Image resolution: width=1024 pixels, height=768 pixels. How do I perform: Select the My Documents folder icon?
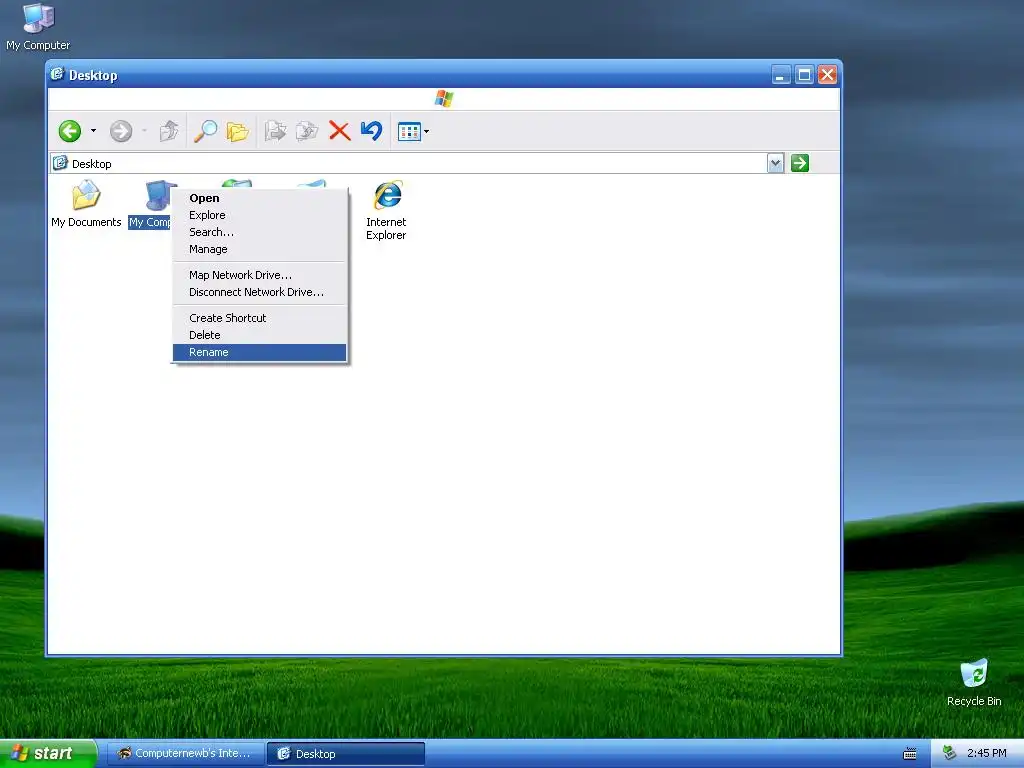[86, 204]
